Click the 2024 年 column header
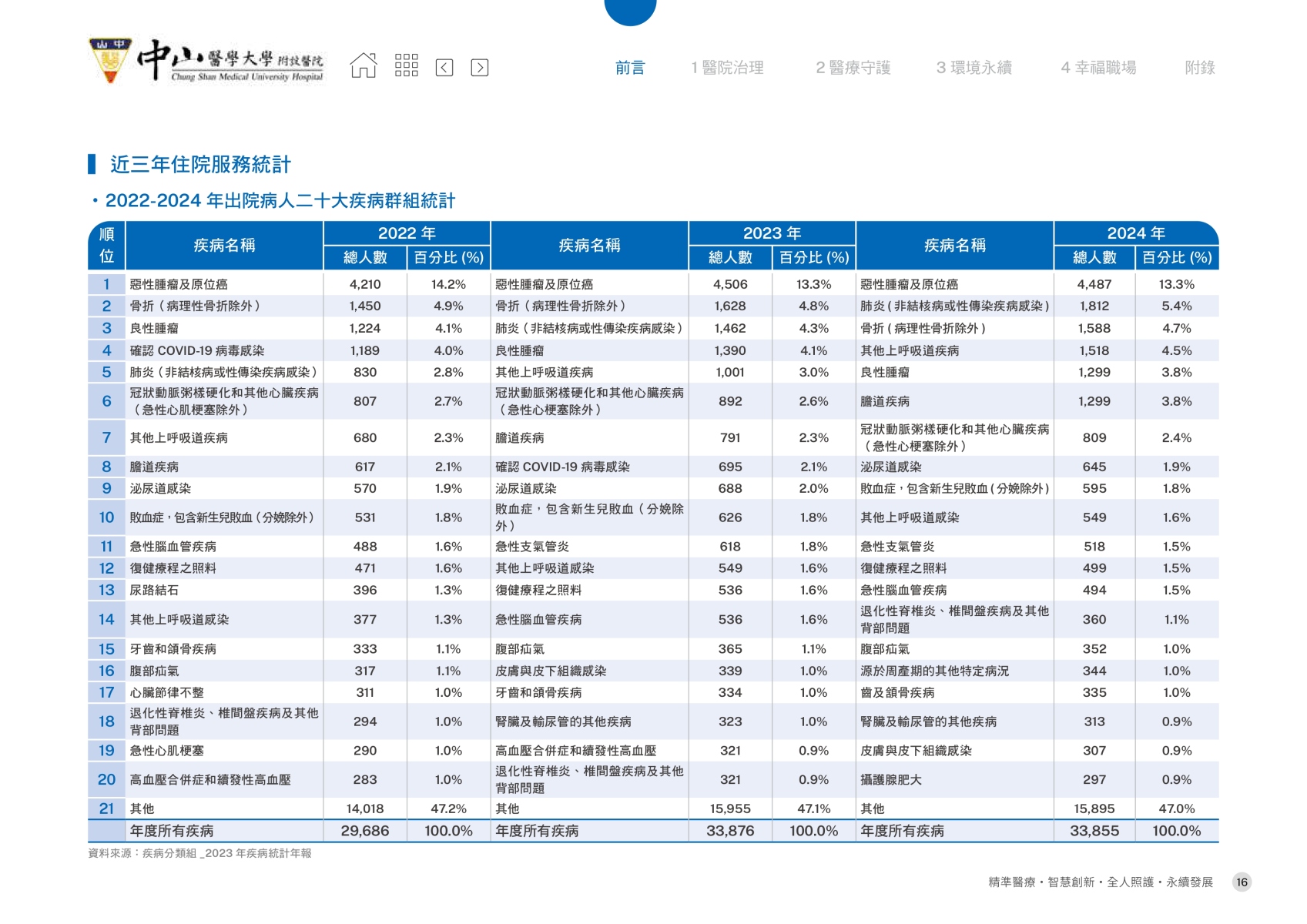Viewport: 1307px width, 924px height. 1135,233
